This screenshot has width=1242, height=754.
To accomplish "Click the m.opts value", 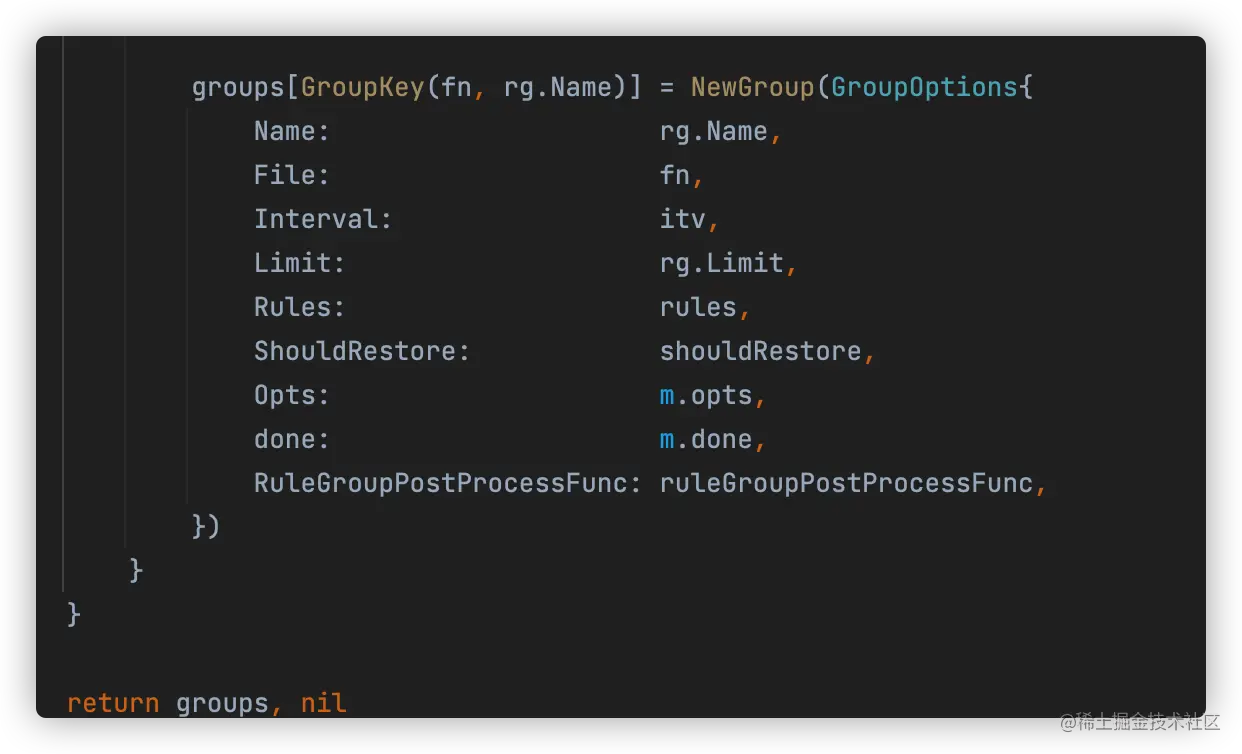I will (706, 395).
